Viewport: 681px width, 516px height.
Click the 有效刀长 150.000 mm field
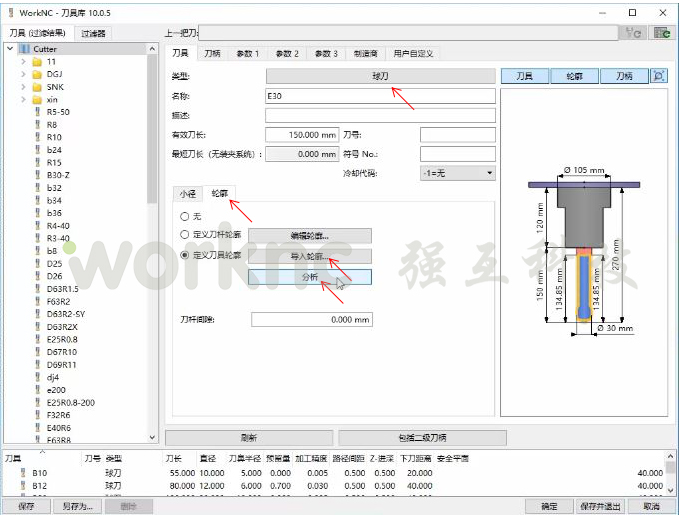302,135
